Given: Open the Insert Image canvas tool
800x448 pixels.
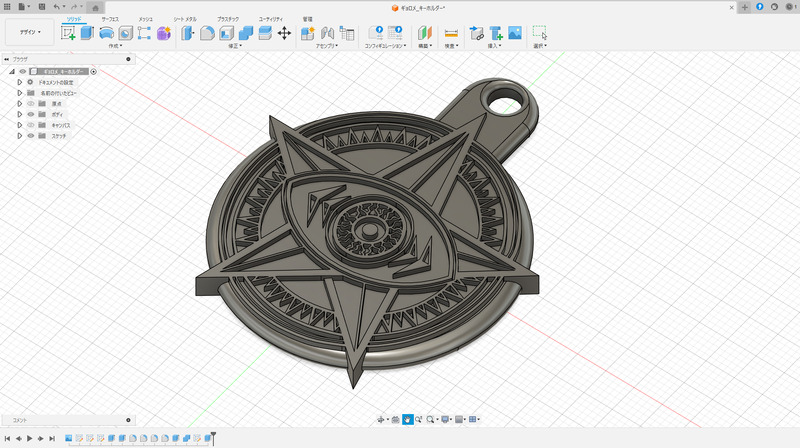Looking at the screenshot, I should [514, 33].
